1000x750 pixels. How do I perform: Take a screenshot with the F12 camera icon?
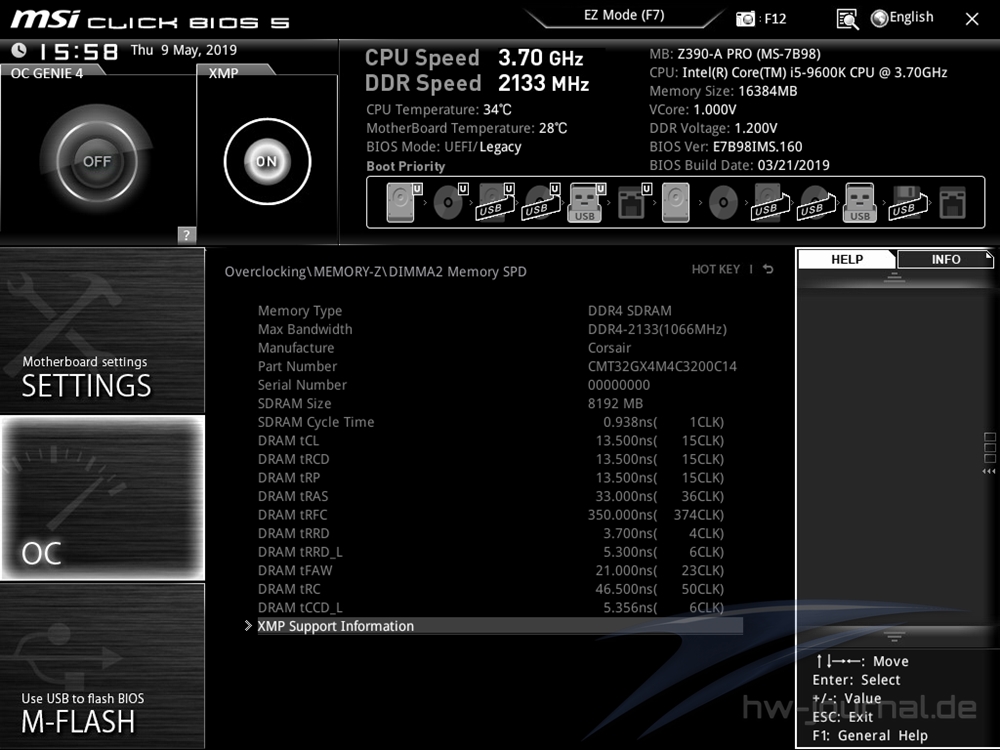746,18
